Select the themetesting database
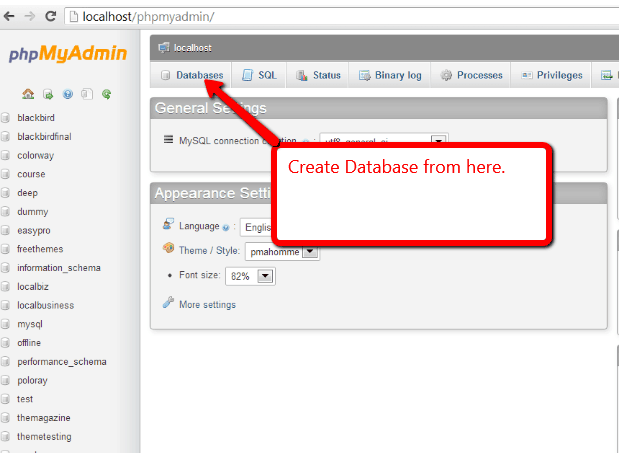 point(44,436)
